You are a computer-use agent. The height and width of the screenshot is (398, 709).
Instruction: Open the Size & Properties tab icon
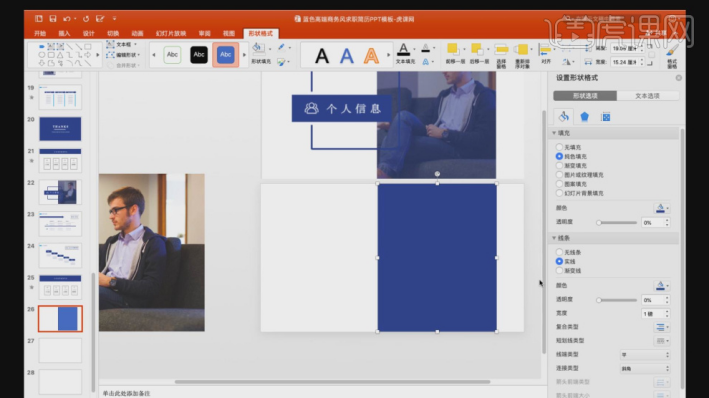coord(605,117)
